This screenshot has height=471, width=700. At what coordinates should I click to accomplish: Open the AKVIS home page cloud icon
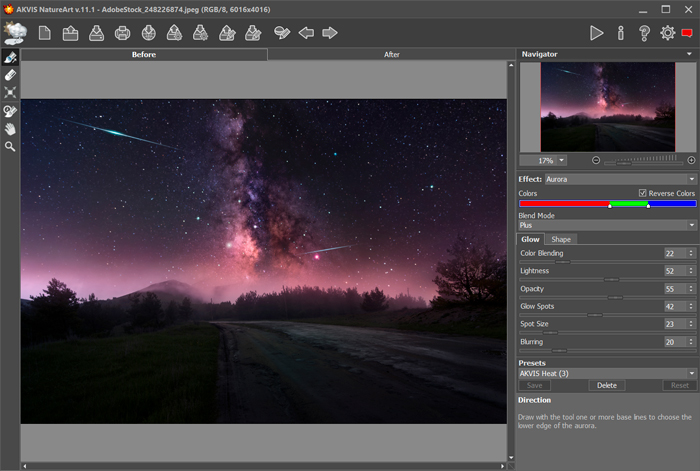[15, 33]
